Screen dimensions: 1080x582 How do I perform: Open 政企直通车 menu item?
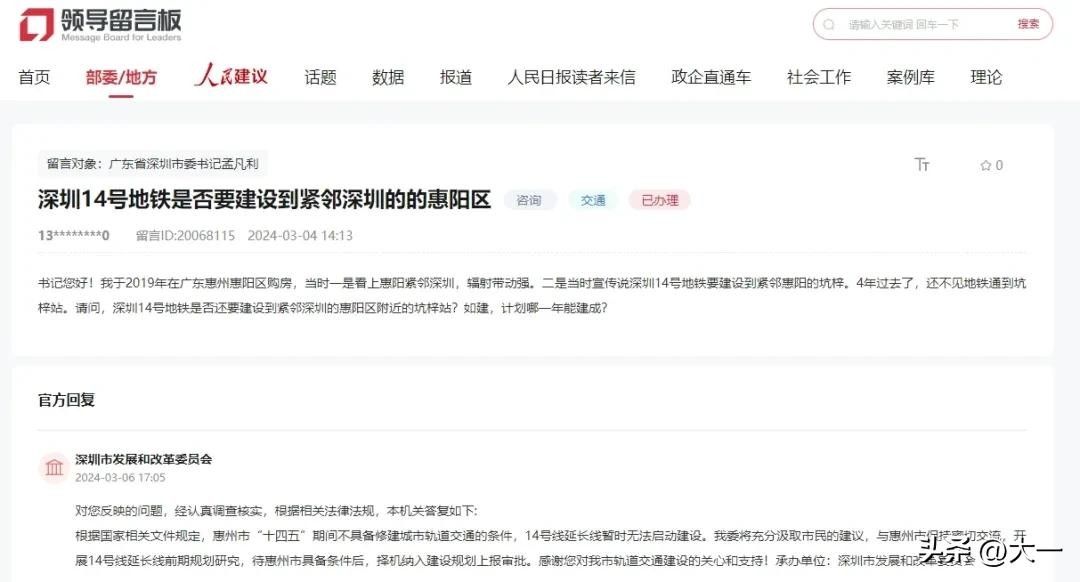(x=711, y=77)
